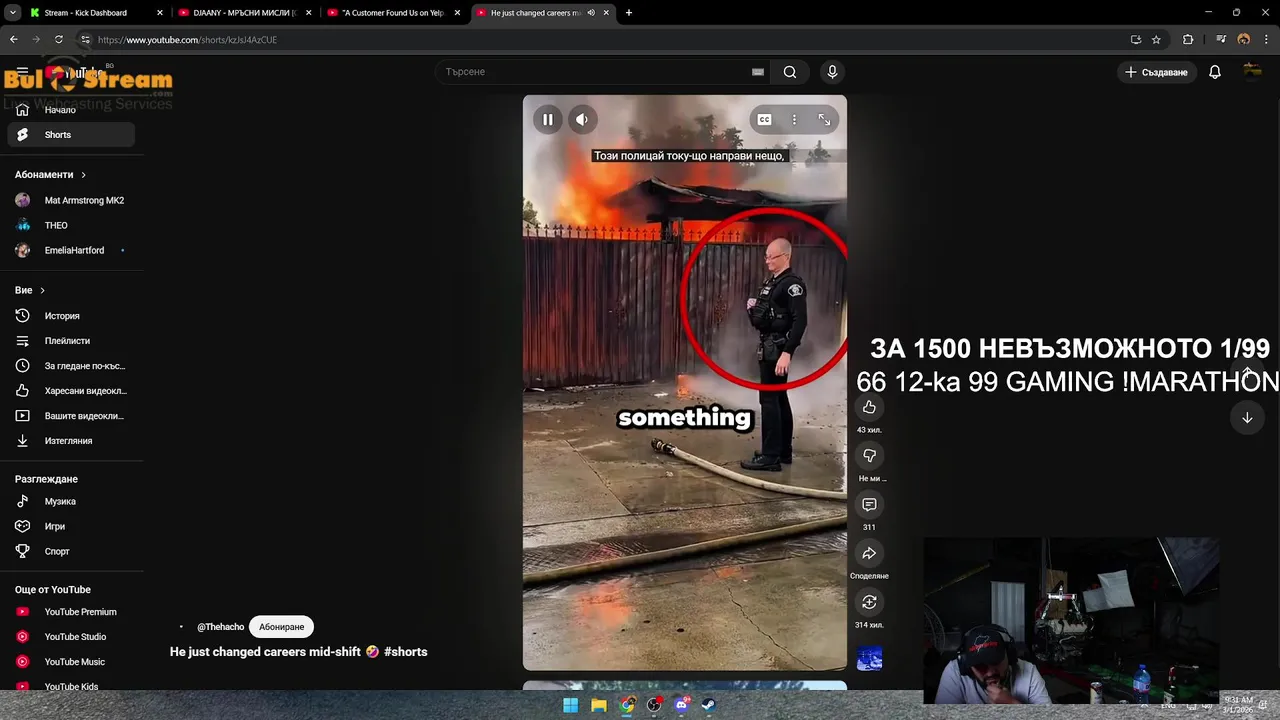
Task: Open the browser extensions puzzle icon
Action: point(1188,40)
